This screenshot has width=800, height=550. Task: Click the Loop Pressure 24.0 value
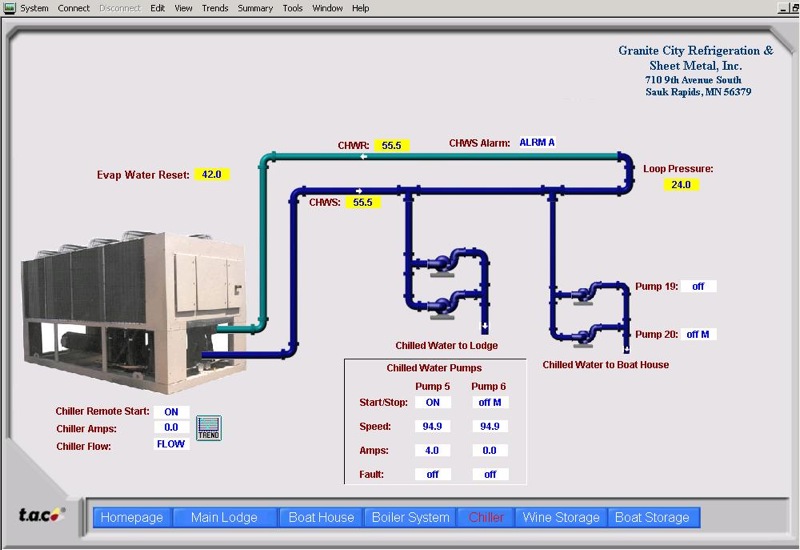point(681,185)
